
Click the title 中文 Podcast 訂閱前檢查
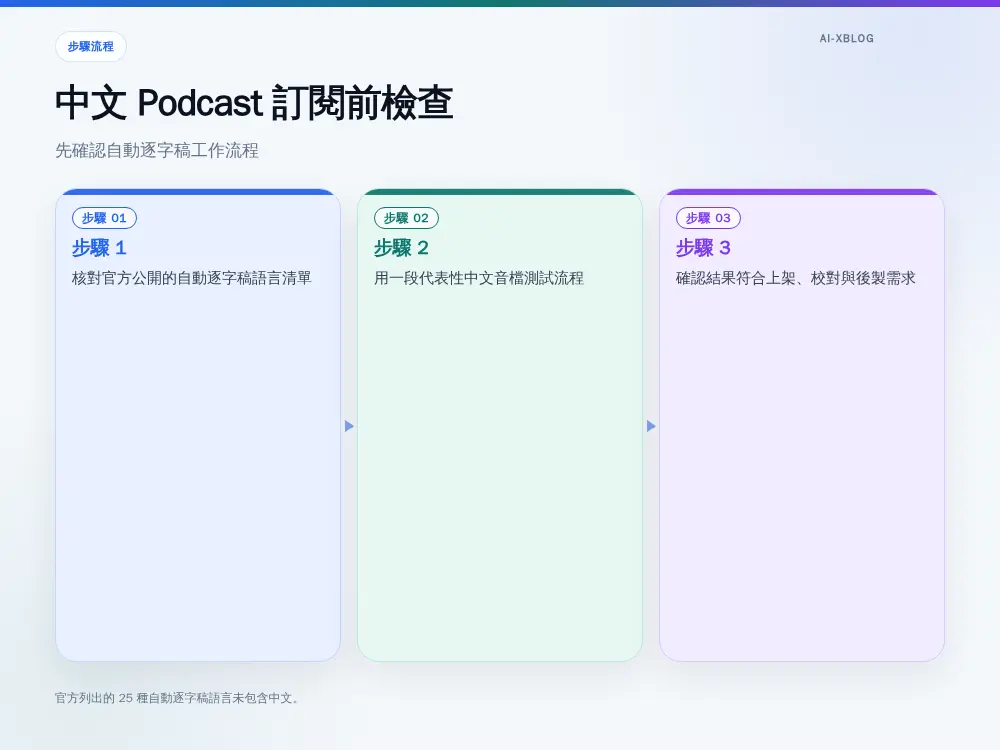(x=254, y=103)
